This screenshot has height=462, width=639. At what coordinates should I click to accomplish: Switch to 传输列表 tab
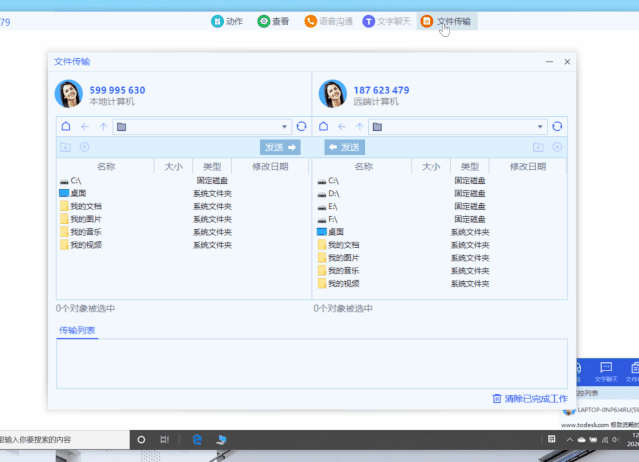tap(77, 330)
